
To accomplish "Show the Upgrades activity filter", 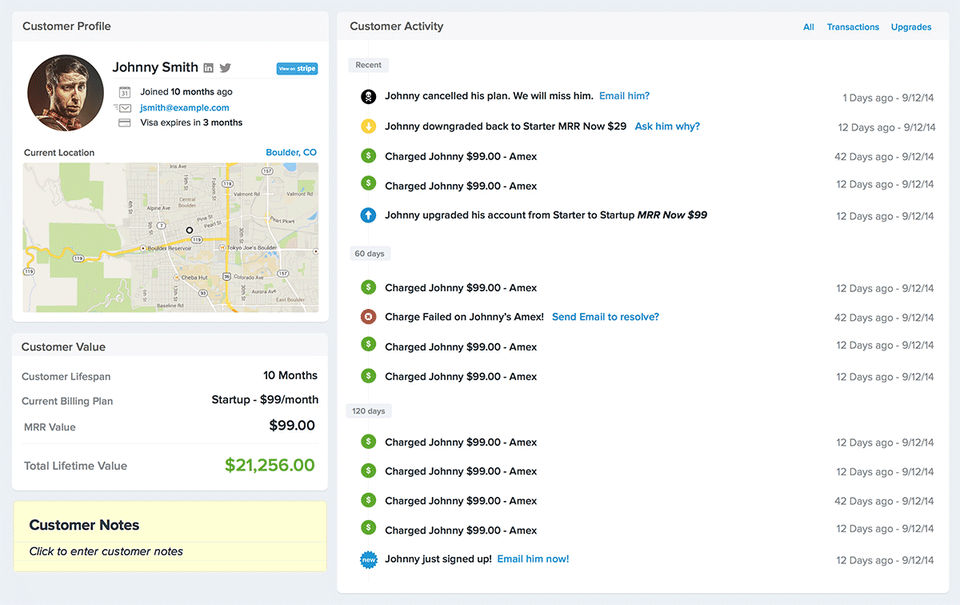I will tap(911, 27).
